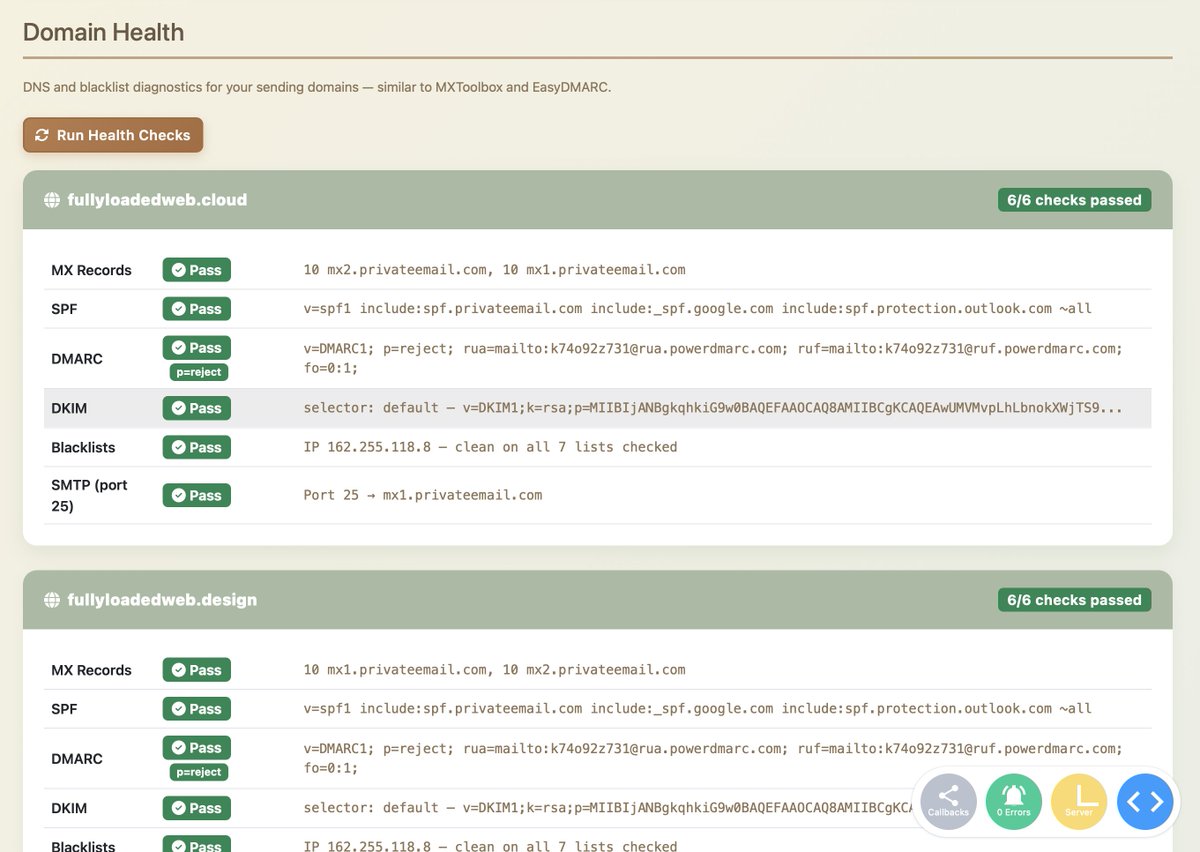Click the SPF record value under fullyloadedweb.cloud
1200x852 pixels.
click(x=698, y=309)
